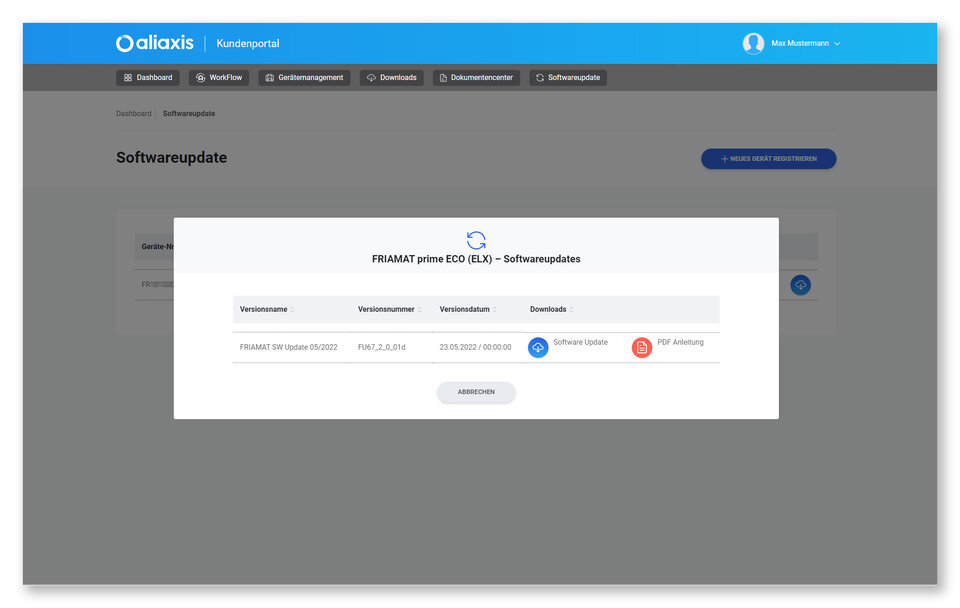Sort by the Versionsdatum column
The width and height of the screenshot is (960, 608).
pos(468,309)
